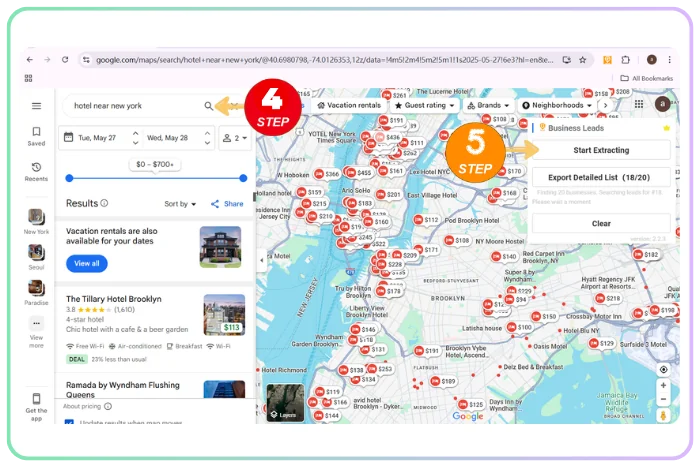The image size is (700, 471).
Task: Decrease the check-in date with down arrow
Action: (x=135, y=143)
